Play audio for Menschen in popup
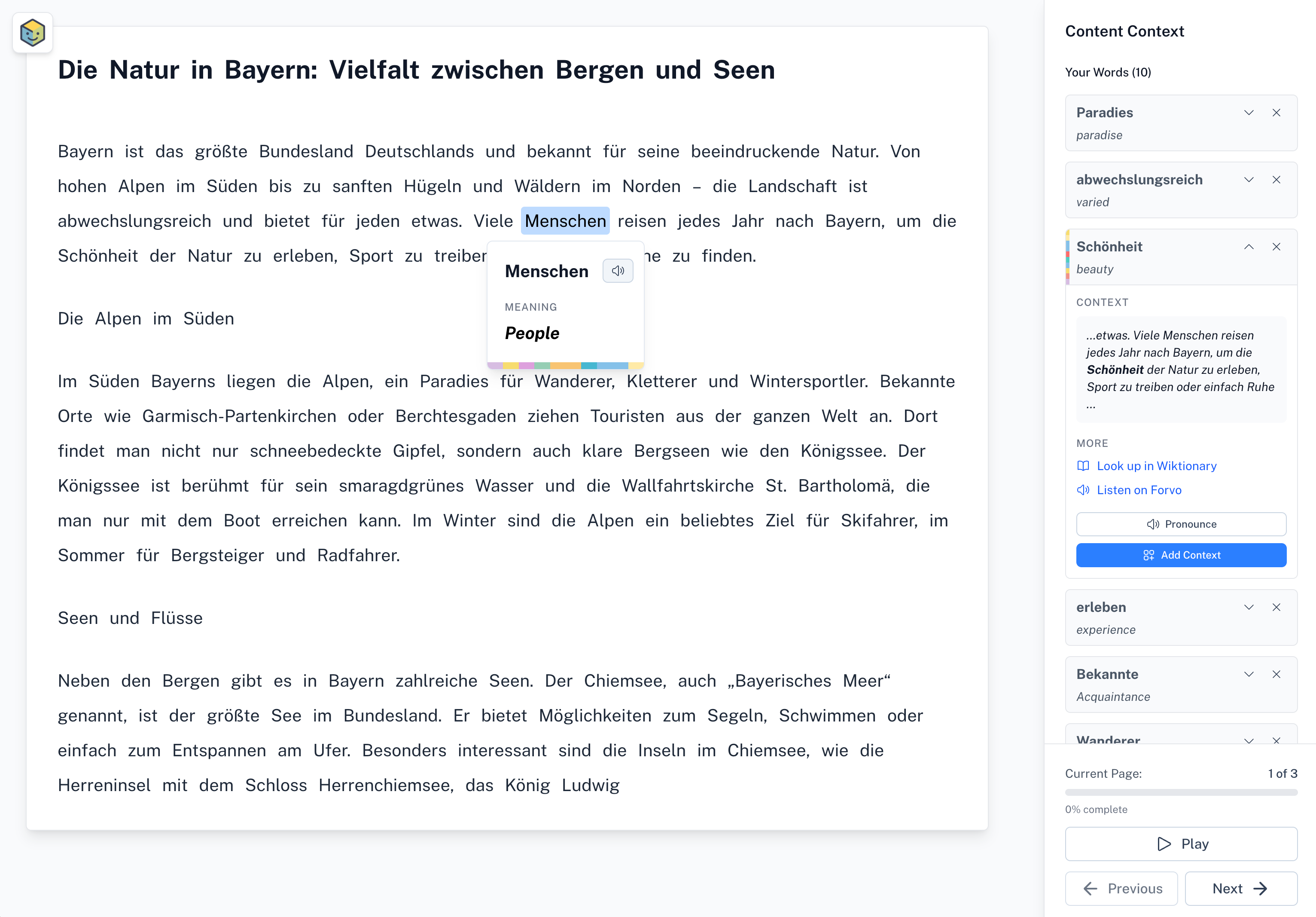 pyautogui.click(x=617, y=271)
